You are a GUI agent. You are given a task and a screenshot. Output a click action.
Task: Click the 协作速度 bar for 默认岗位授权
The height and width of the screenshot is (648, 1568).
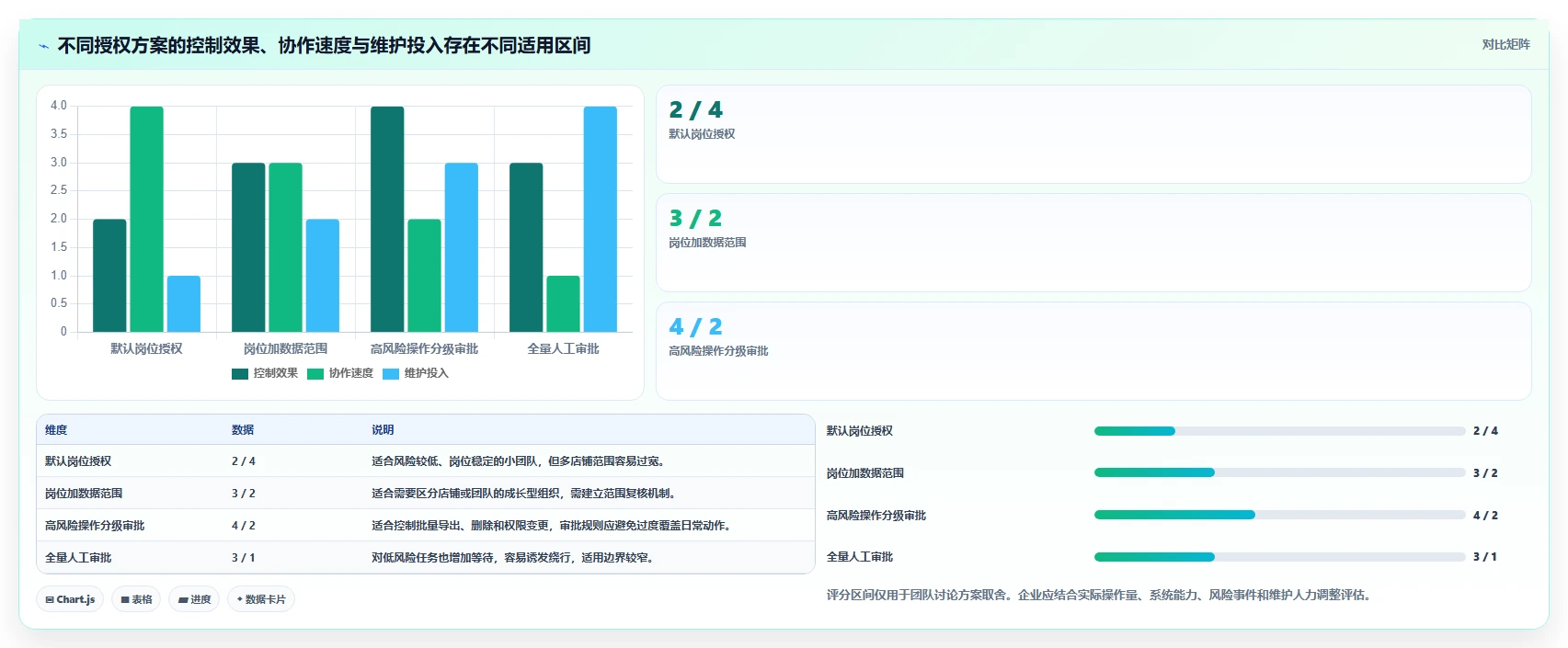pos(146,219)
